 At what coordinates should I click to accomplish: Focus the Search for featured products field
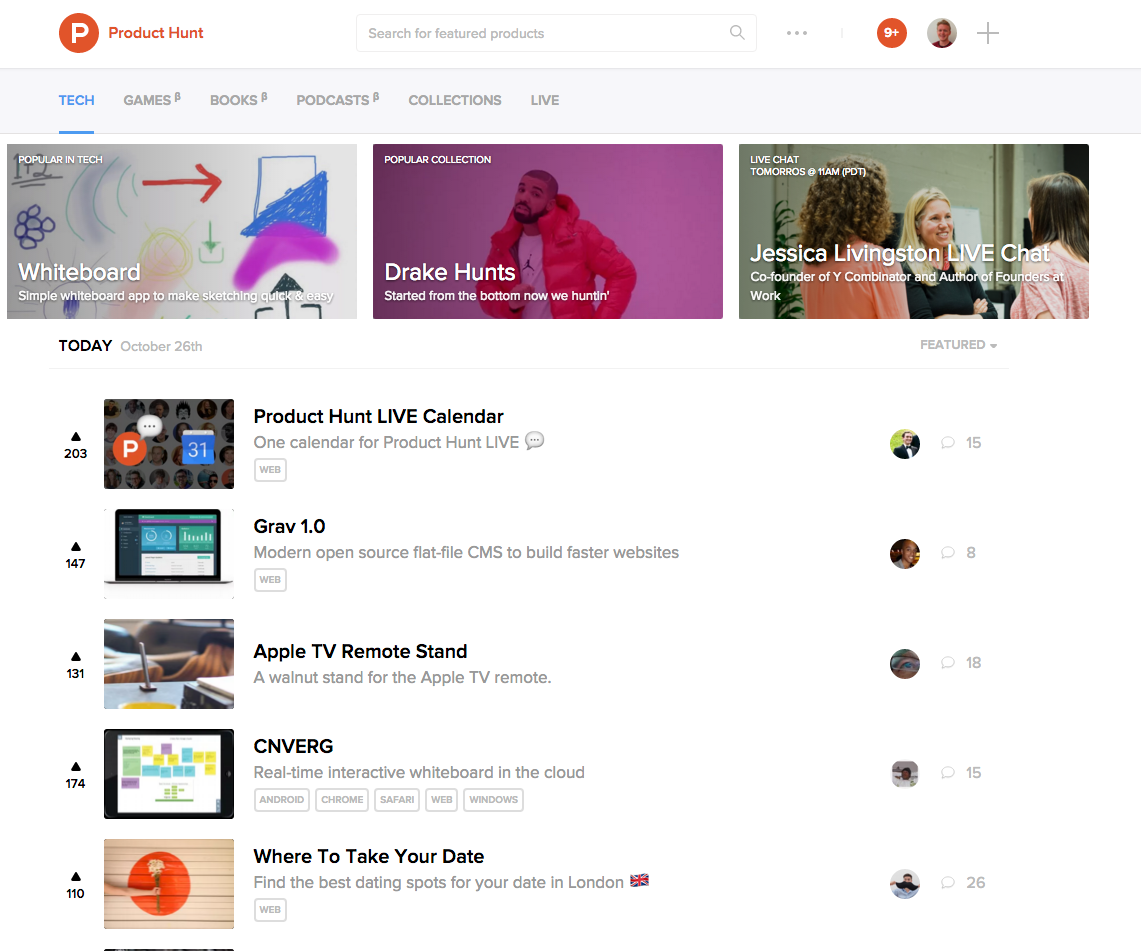pyautogui.click(x=556, y=33)
